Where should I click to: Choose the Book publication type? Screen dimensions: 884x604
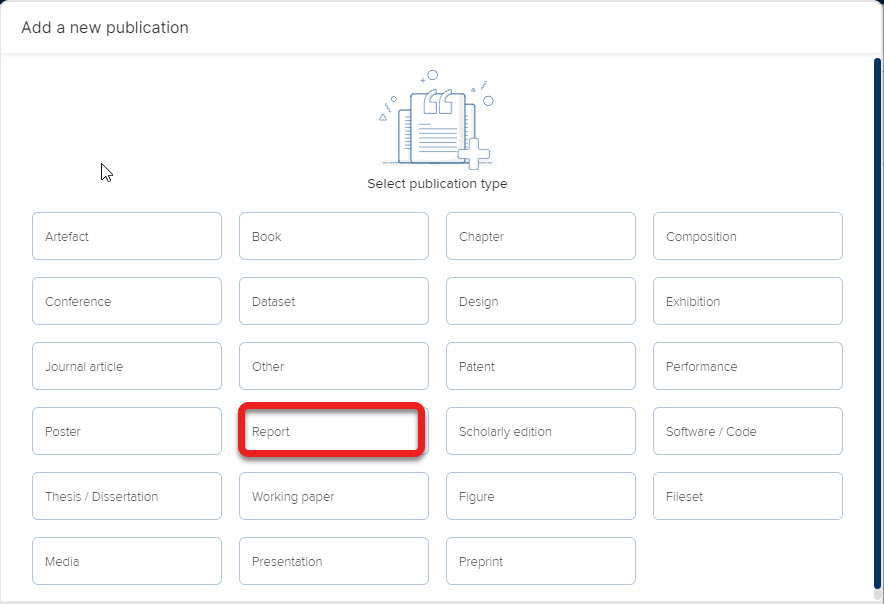coord(334,236)
